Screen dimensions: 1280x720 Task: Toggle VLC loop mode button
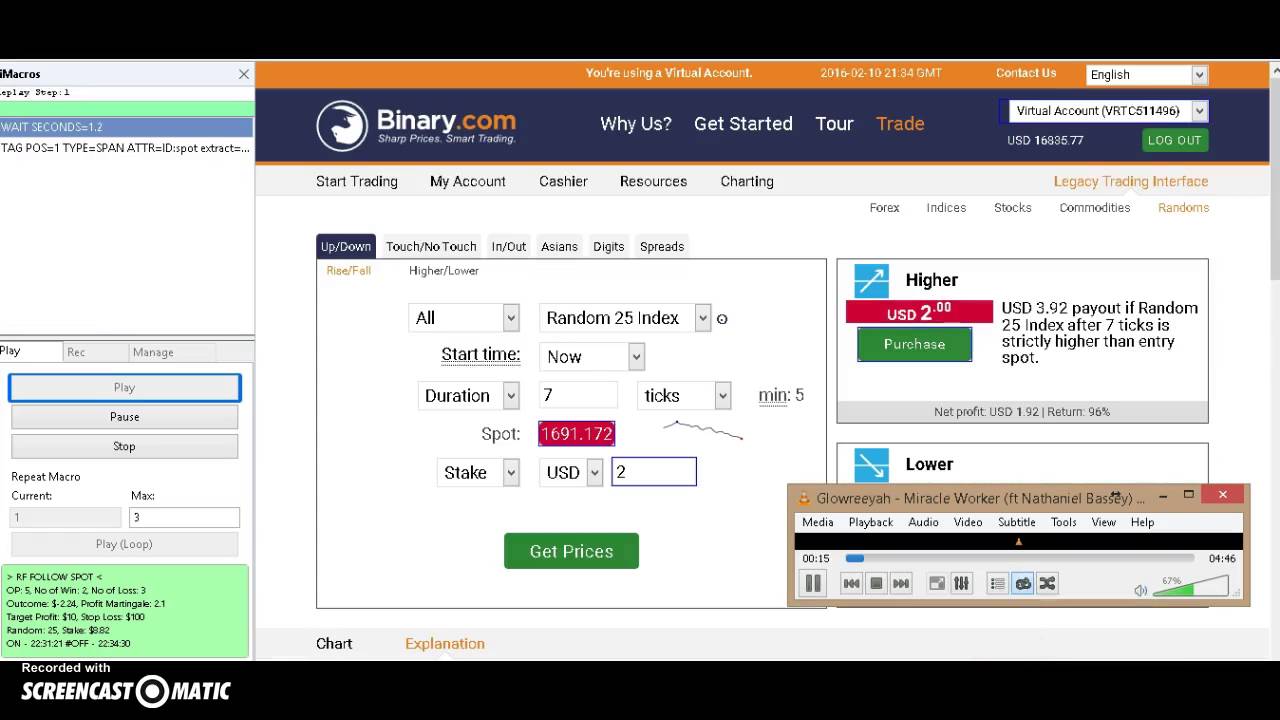1022,584
